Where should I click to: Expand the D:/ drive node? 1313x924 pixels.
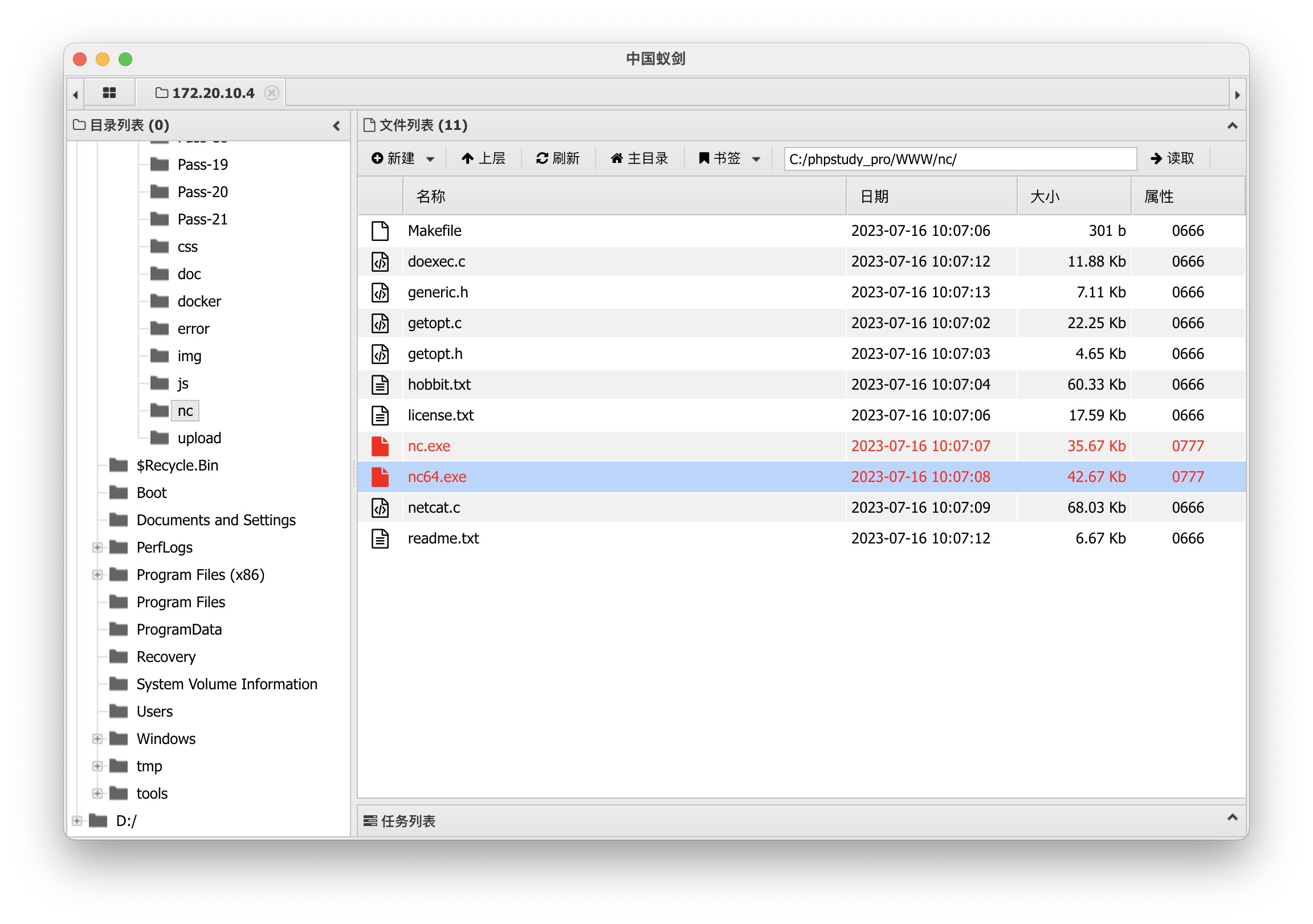(x=76, y=821)
